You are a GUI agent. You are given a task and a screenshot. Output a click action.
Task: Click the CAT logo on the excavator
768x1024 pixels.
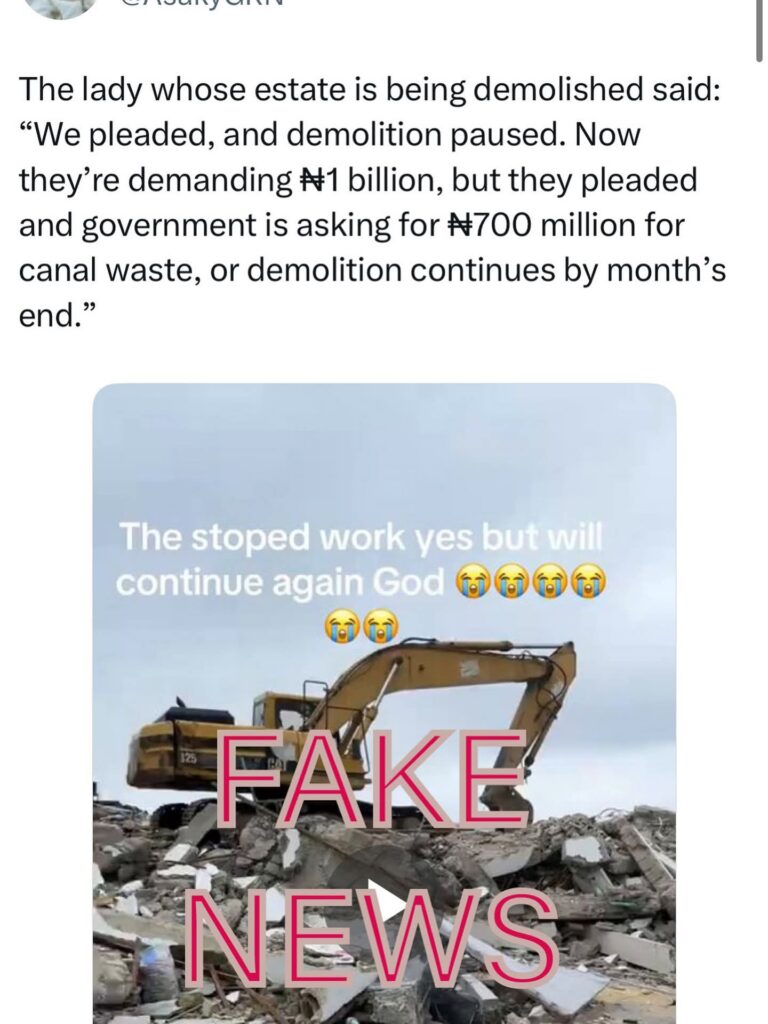click(x=250, y=765)
